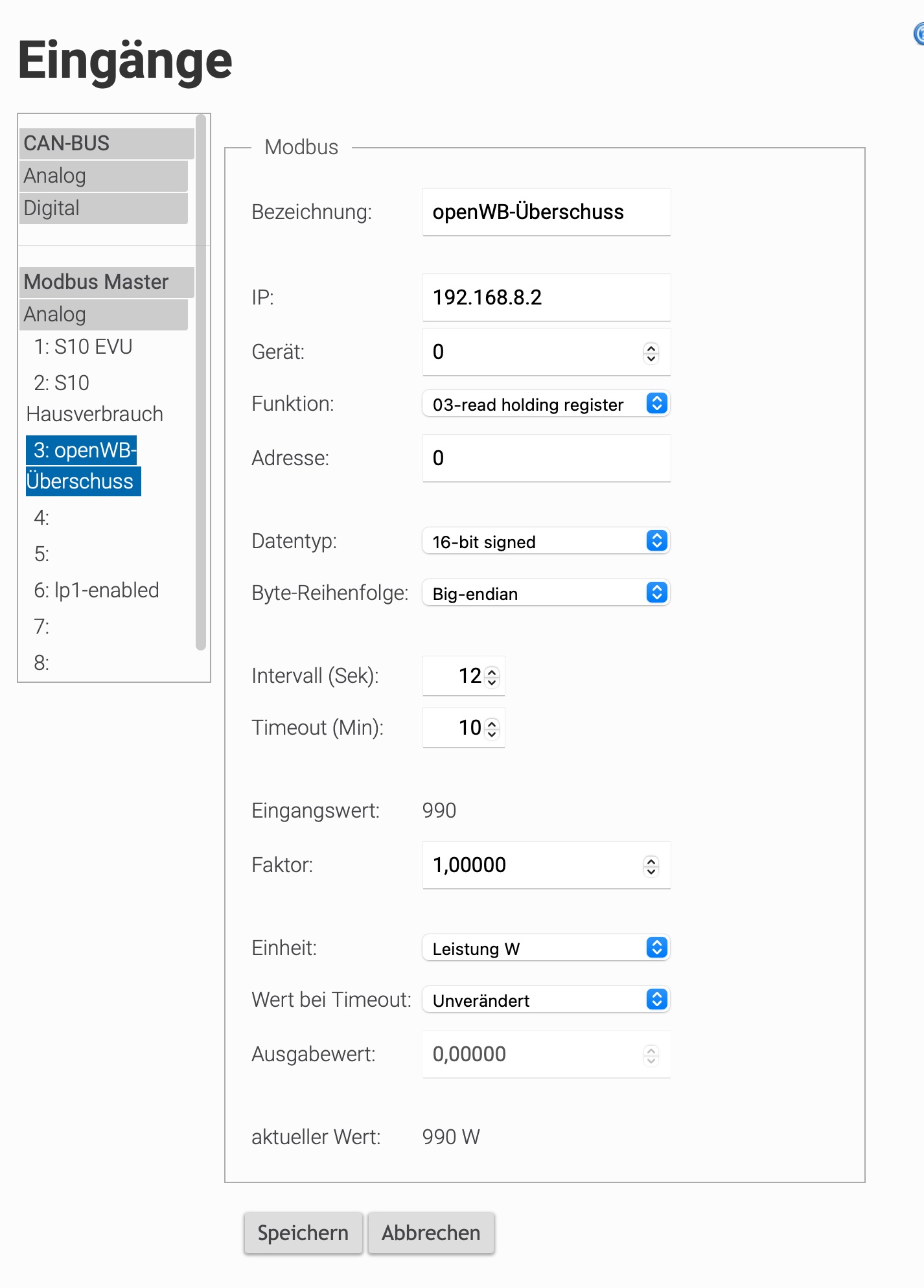
Task: Open the Modbus Master Analog section
Action: (104, 314)
